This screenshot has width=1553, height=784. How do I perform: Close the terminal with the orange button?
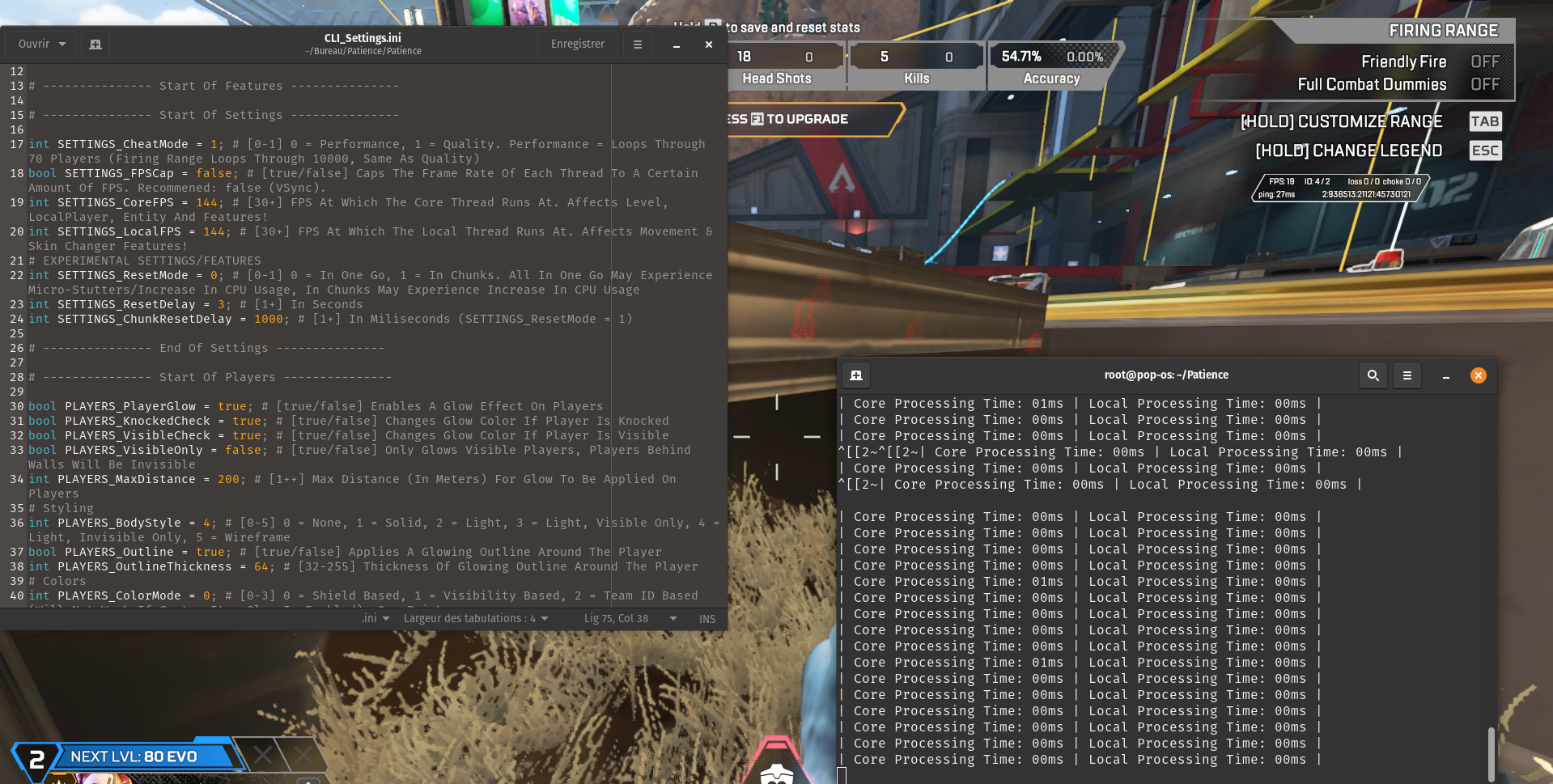click(x=1479, y=375)
